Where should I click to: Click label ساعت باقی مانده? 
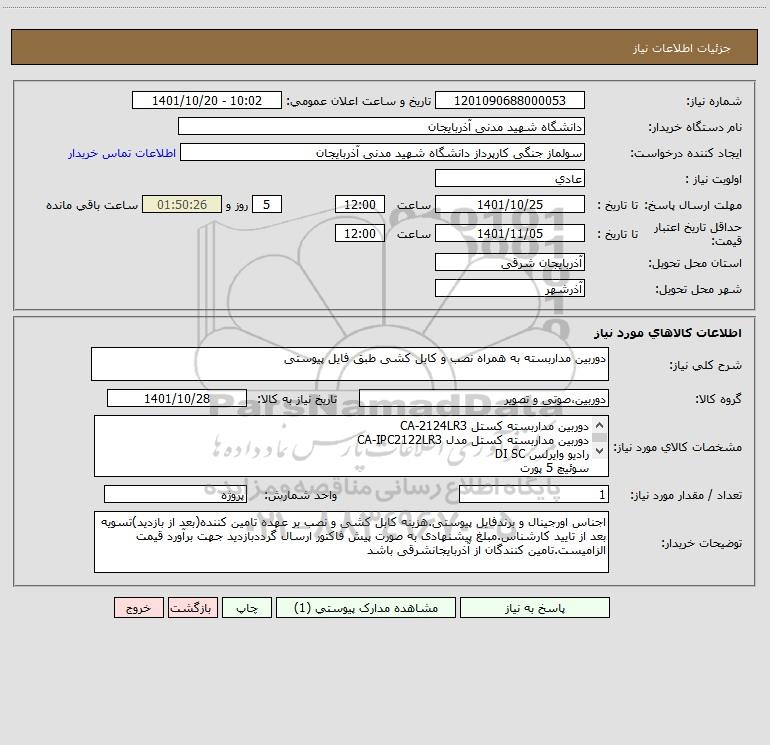click(x=92, y=205)
